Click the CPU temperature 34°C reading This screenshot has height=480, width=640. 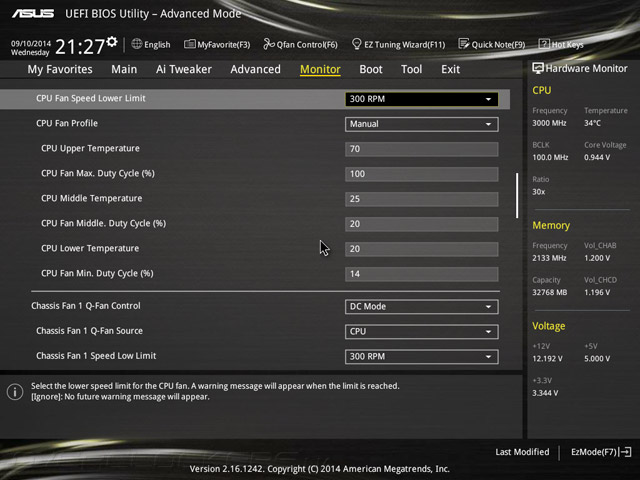click(592, 123)
